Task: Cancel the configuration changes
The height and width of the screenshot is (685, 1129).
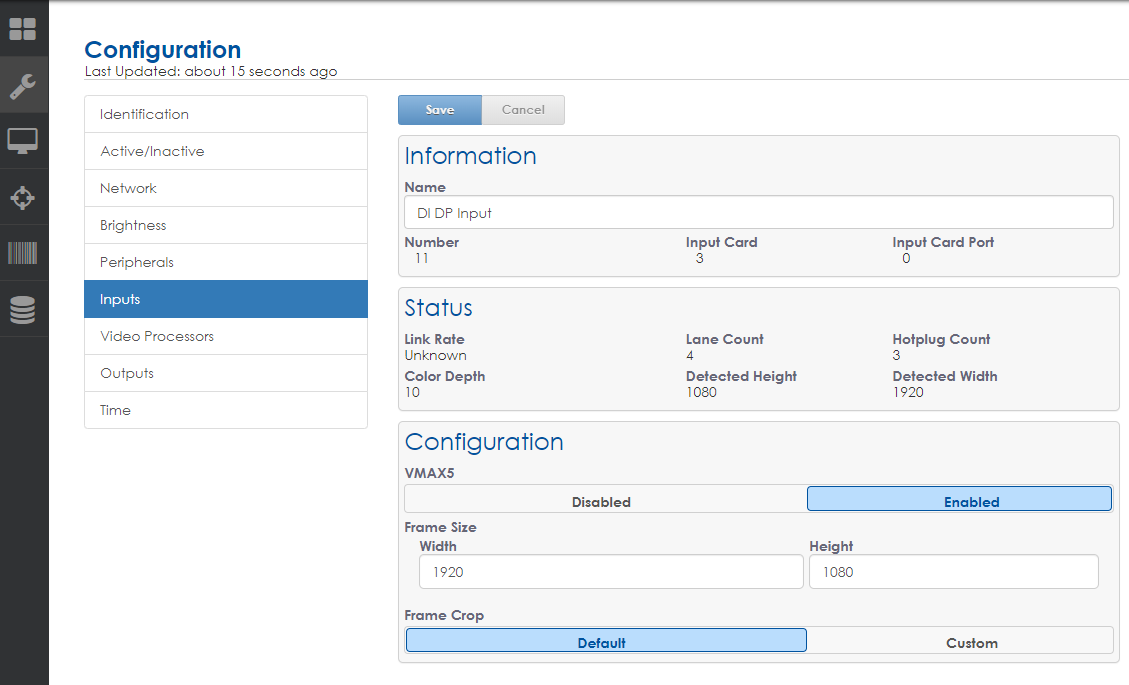Action: [523, 110]
